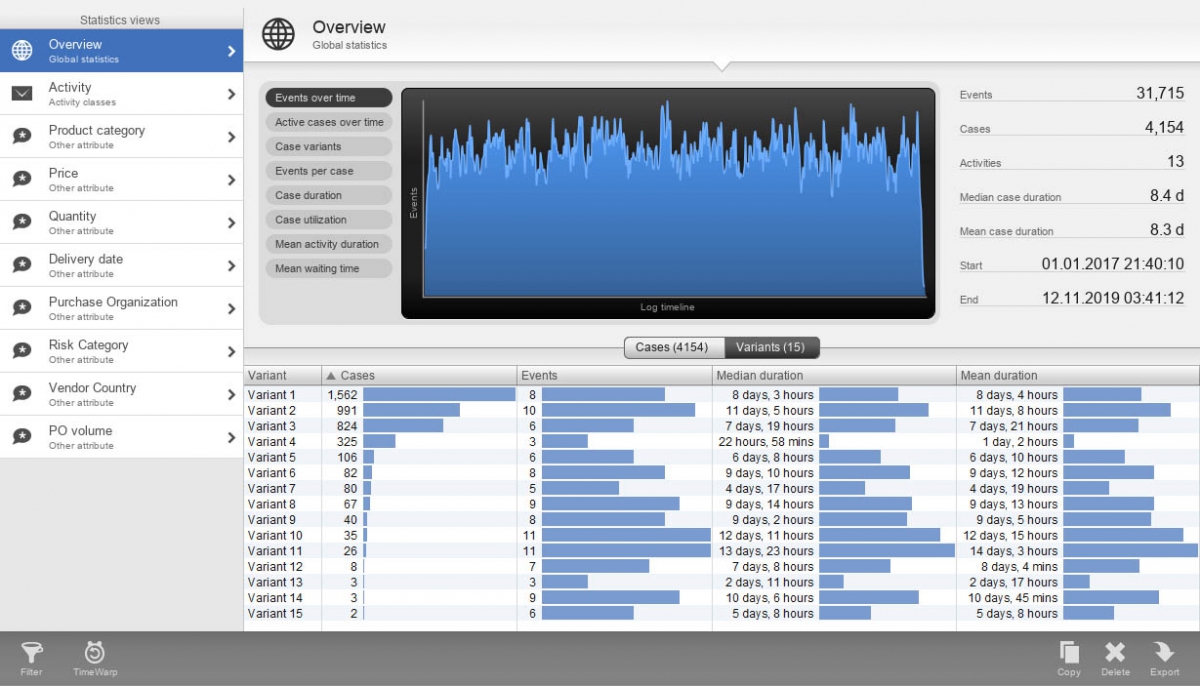1200x686 pixels.
Task: Click the Quantity attribute tag icon
Action: 19,221
